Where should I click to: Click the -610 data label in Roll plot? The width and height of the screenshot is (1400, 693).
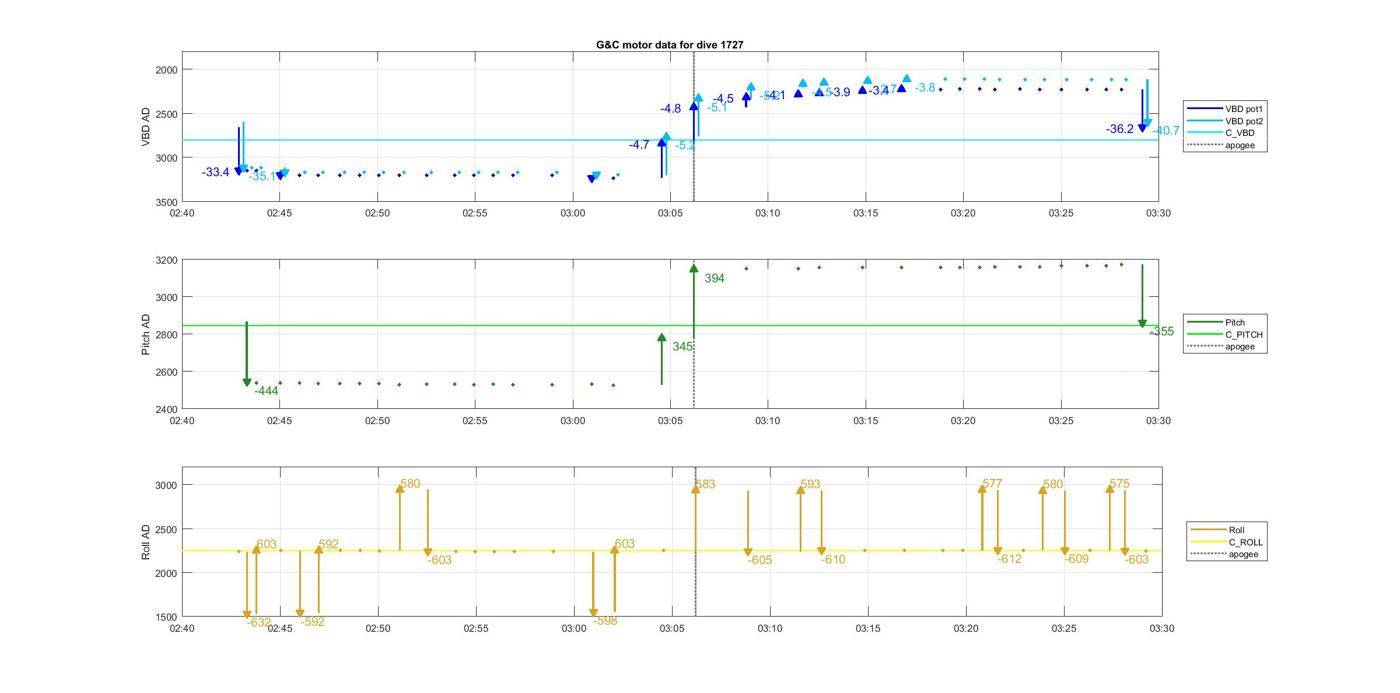(833, 560)
